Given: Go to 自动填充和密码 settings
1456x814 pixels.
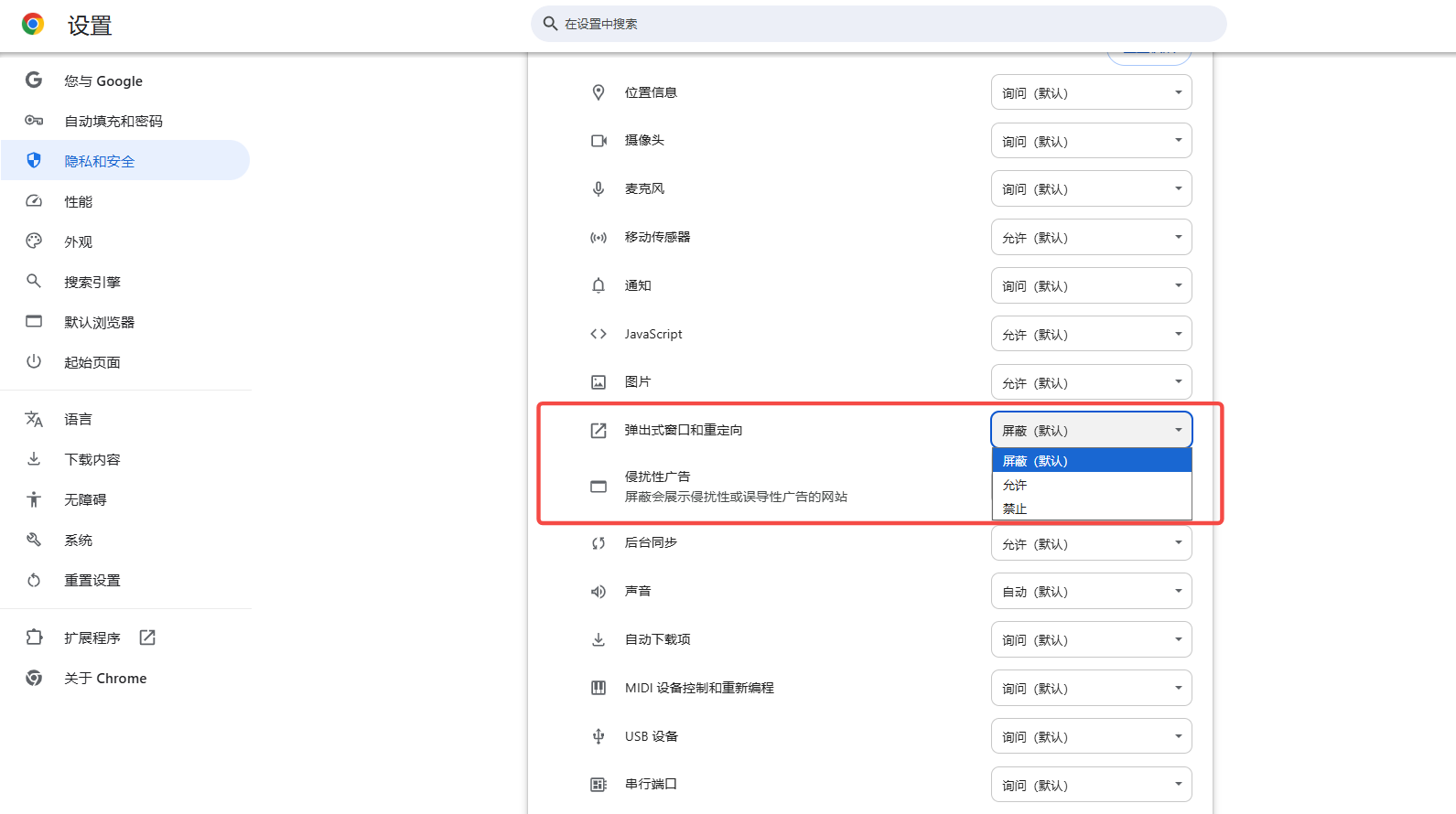Looking at the screenshot, I should tap(125, 121).
